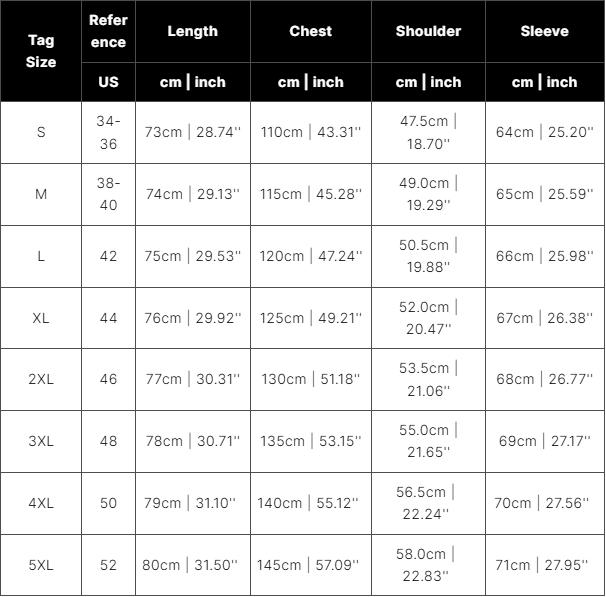
Task: Click the Chest column header
Action: pos(310,31)
